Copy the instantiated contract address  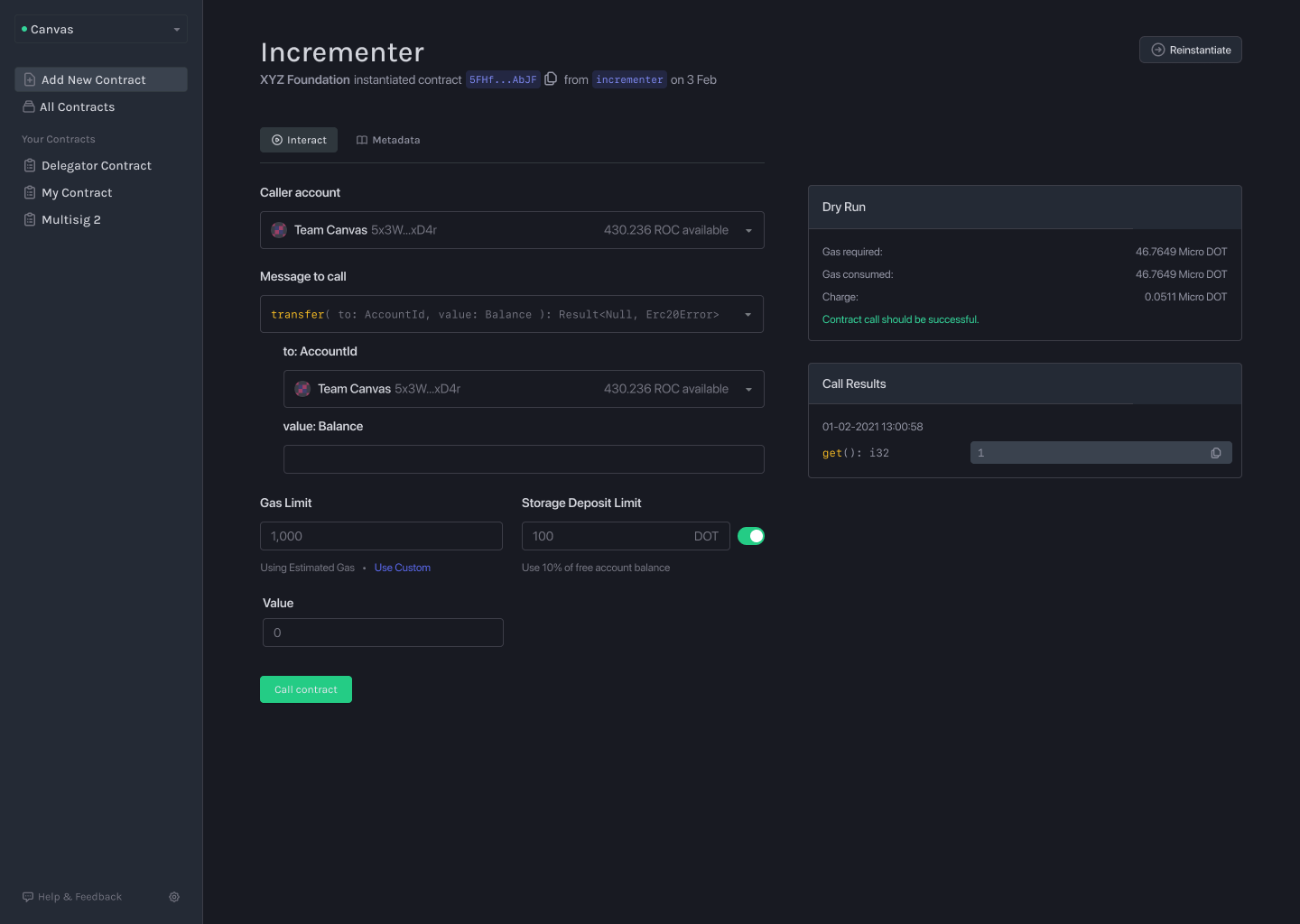551,79
